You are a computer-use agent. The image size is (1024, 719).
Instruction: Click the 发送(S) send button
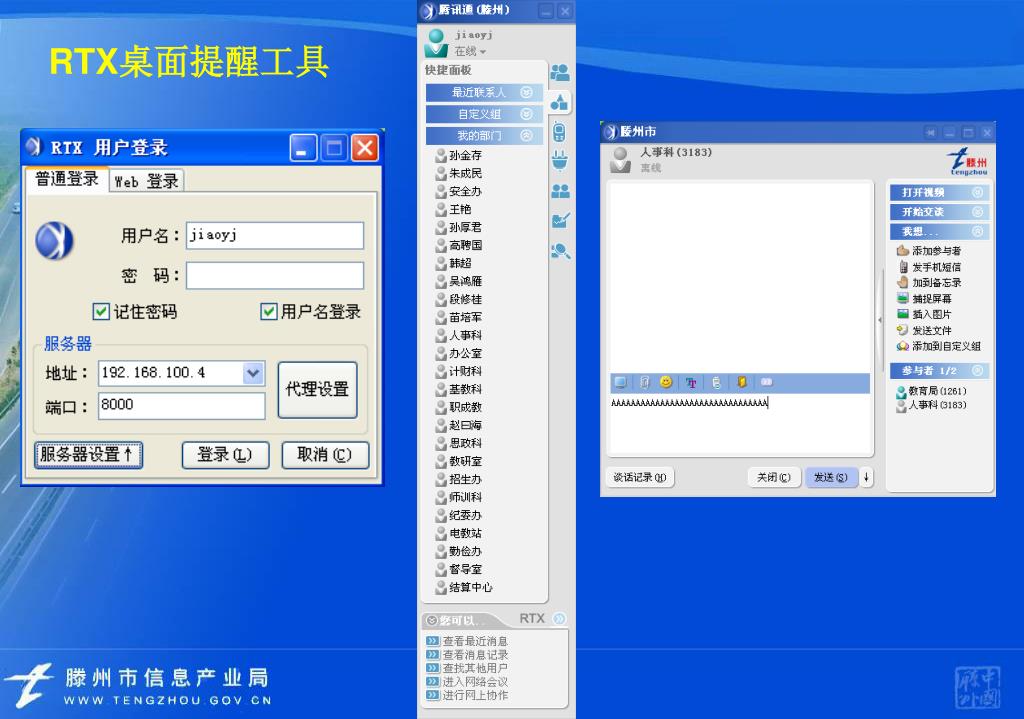coord(831,477)
